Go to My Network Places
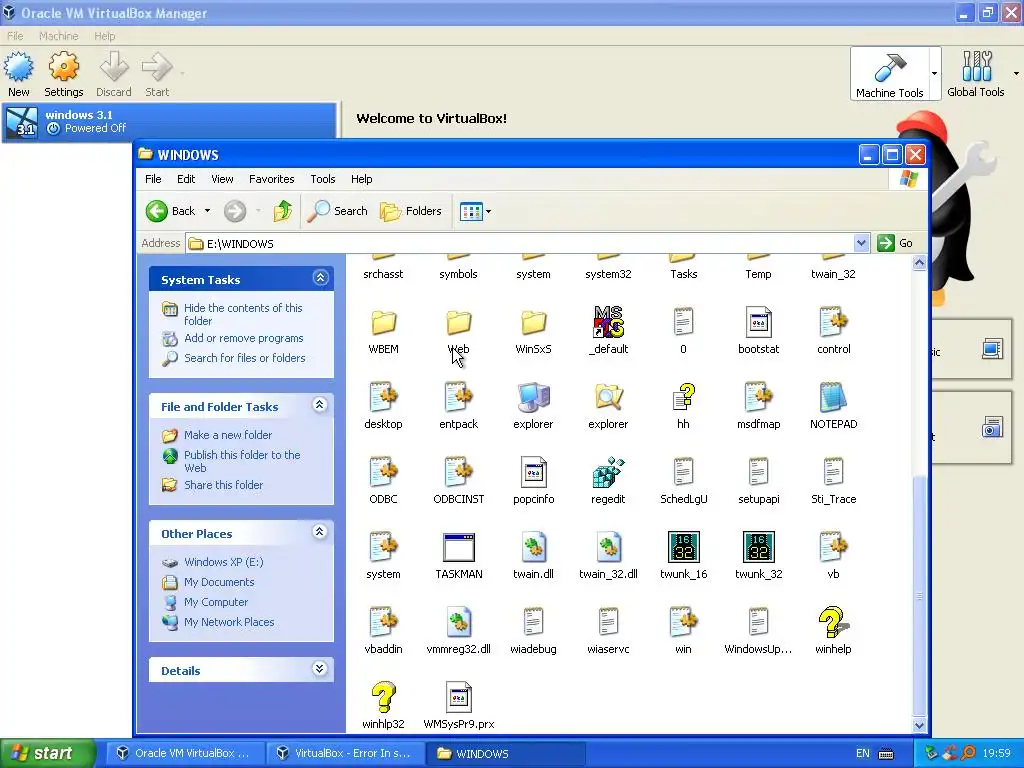The image size is (1024, 768). tap(229, 622)
